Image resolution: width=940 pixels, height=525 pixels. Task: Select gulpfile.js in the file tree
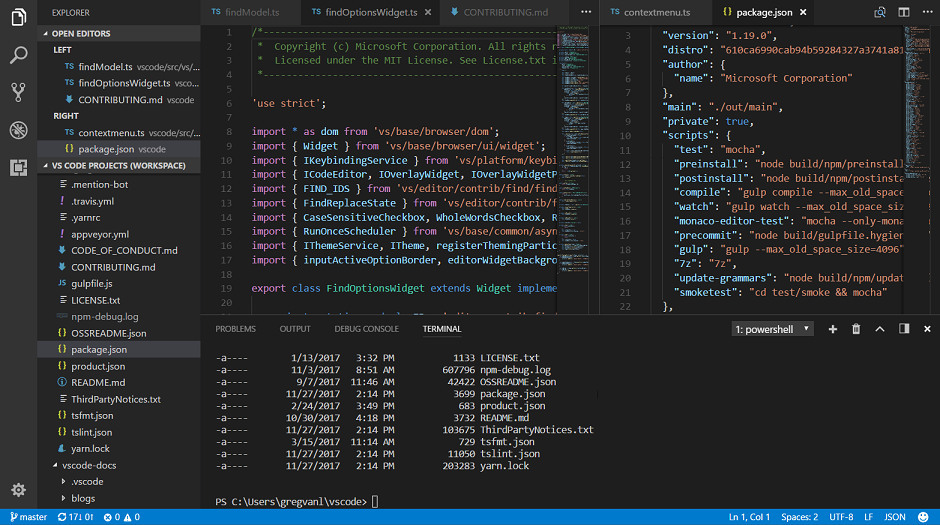coord(119,283)
